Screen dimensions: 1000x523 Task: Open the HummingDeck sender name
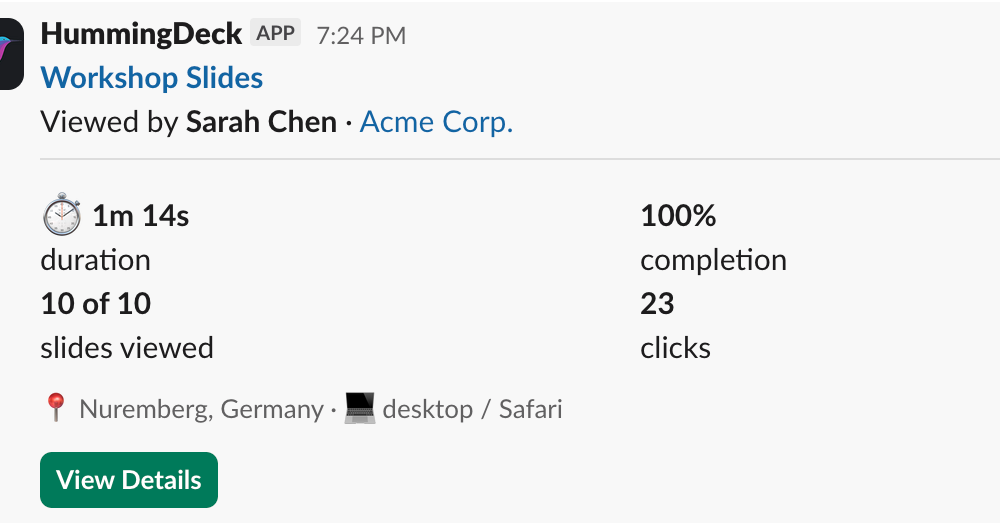tap(141, 34)
